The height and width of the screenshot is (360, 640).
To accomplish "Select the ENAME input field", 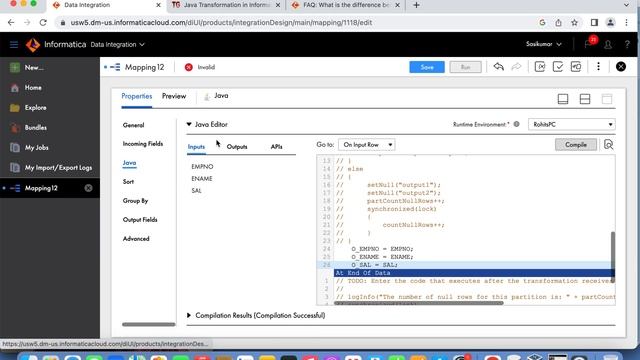I will point(202,178).
